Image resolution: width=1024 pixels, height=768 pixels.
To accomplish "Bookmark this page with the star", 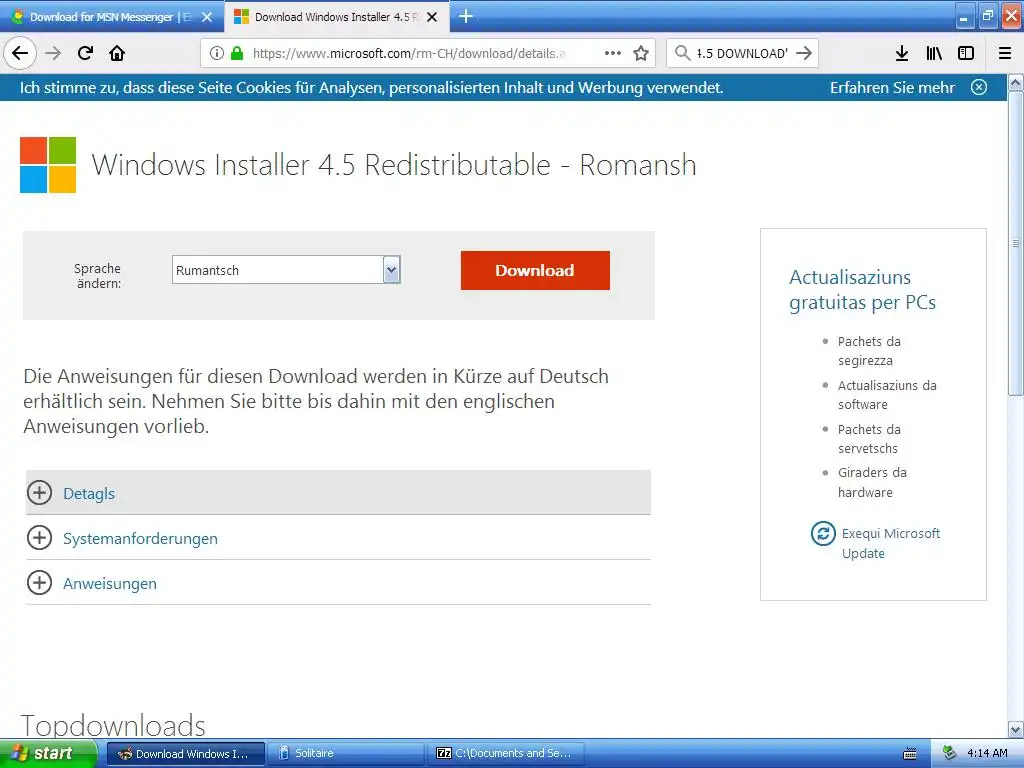I will click(641, 53).
